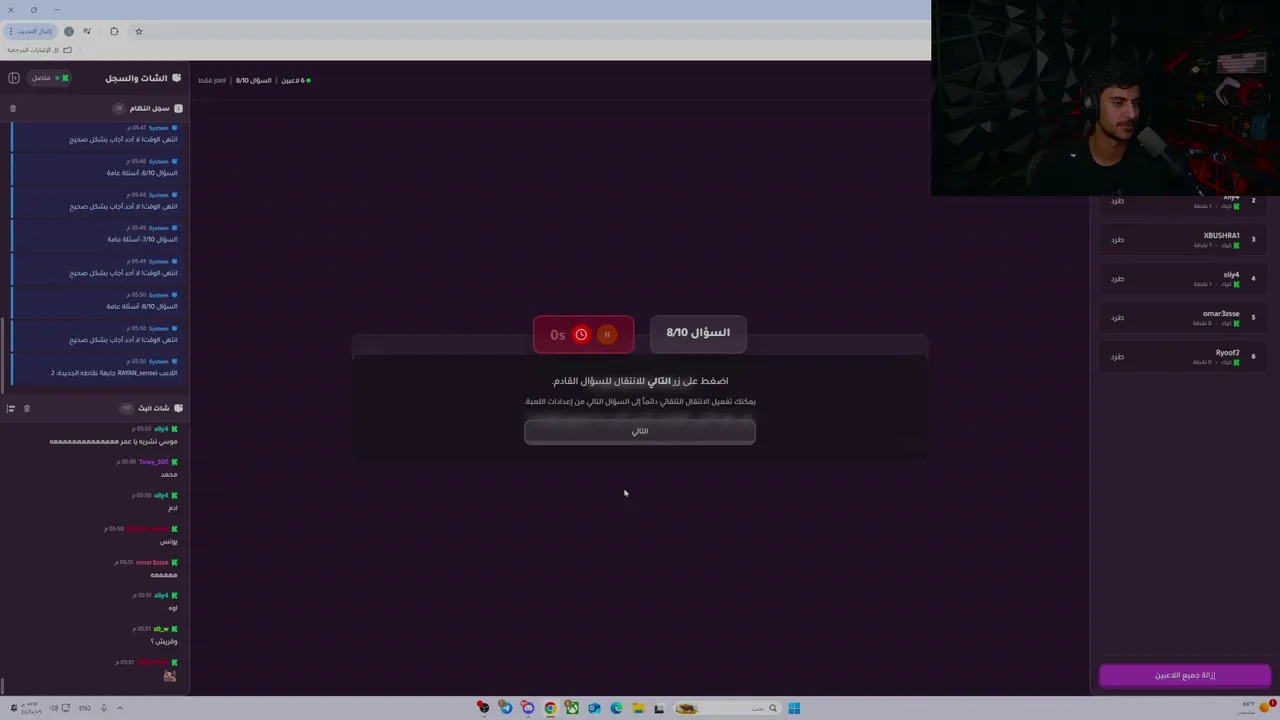Click the microphone tray icon

103,708
